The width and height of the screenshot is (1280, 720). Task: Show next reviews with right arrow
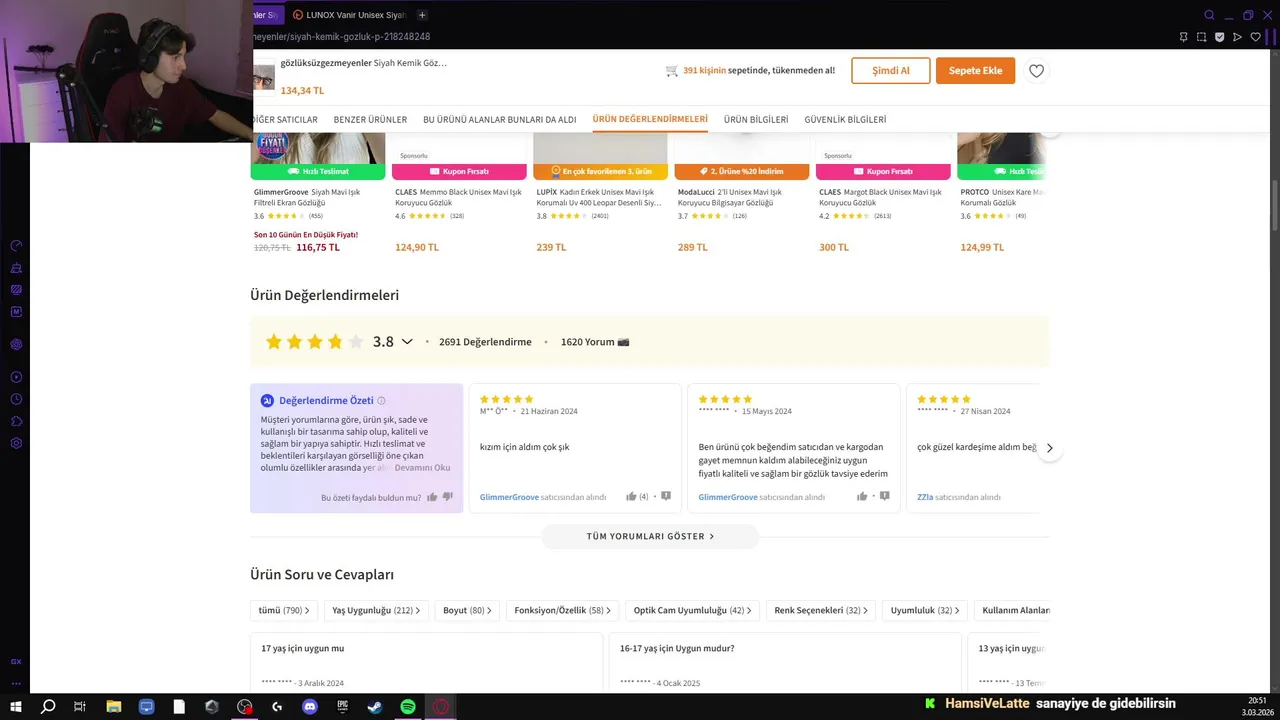pyautogui.click(x=1049, y=448)
